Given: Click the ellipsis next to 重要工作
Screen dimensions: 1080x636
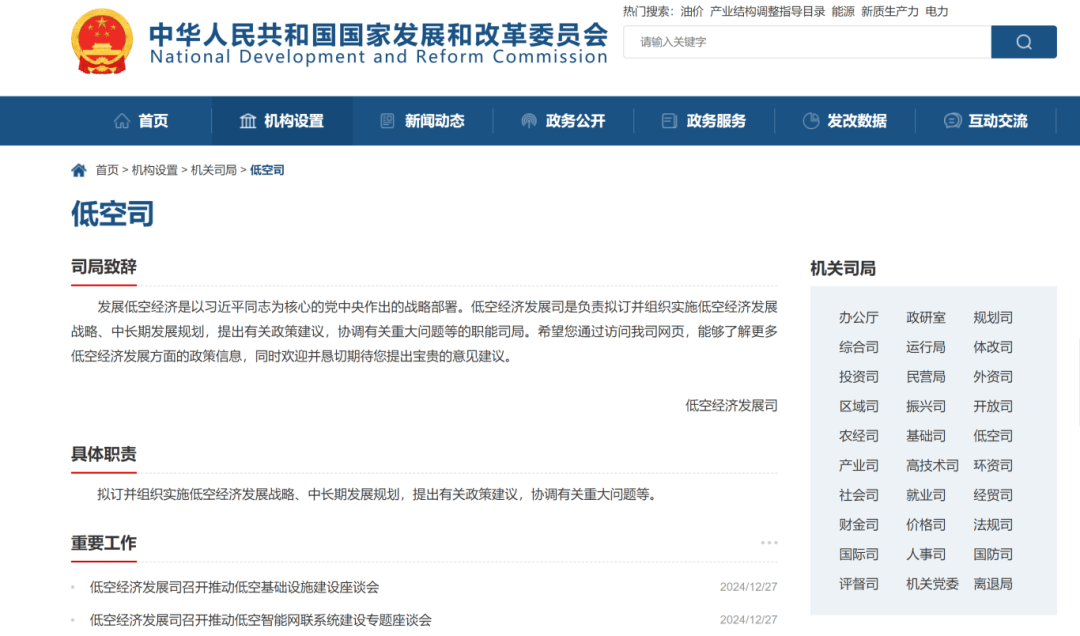Looking at the screenshot, I should pyautogui.click(x=770, y=542).
